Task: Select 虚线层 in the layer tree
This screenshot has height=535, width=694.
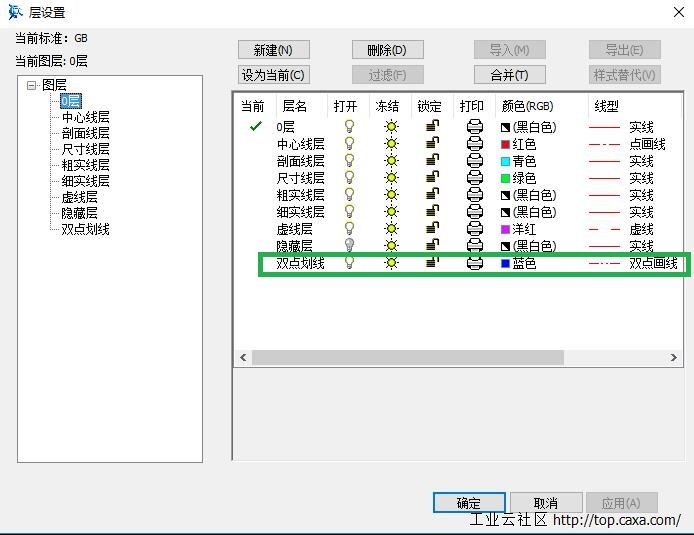Action: [80, 197]
